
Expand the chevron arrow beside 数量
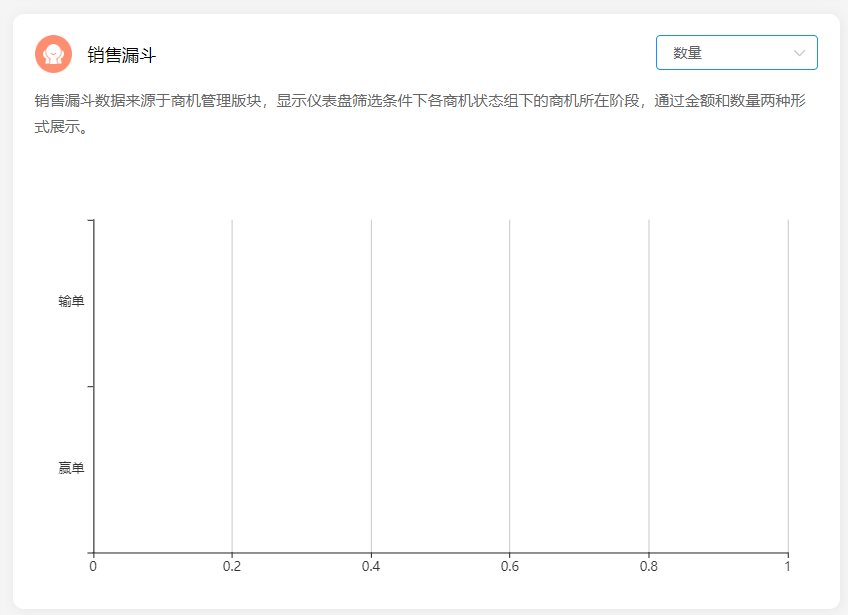coord(799,53)
